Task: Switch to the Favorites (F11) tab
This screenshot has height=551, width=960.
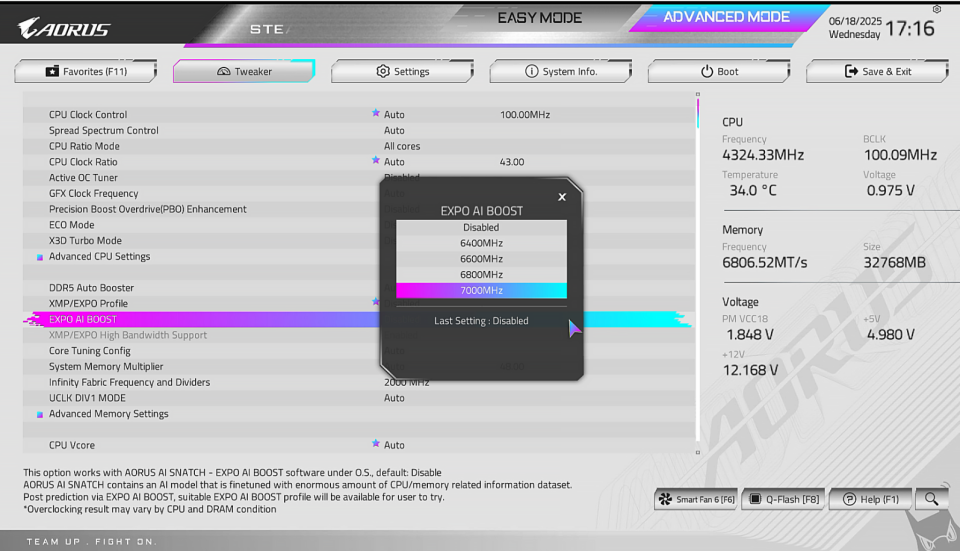Action: tap(86, 71)
